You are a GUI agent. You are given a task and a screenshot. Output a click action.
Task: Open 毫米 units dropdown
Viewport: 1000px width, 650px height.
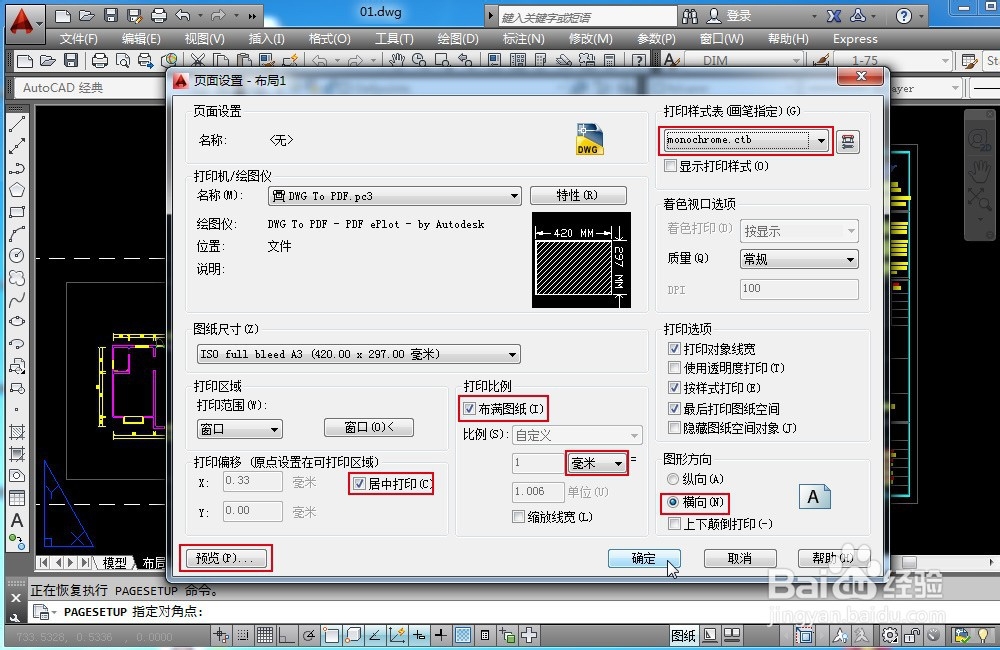pos(596,463)
